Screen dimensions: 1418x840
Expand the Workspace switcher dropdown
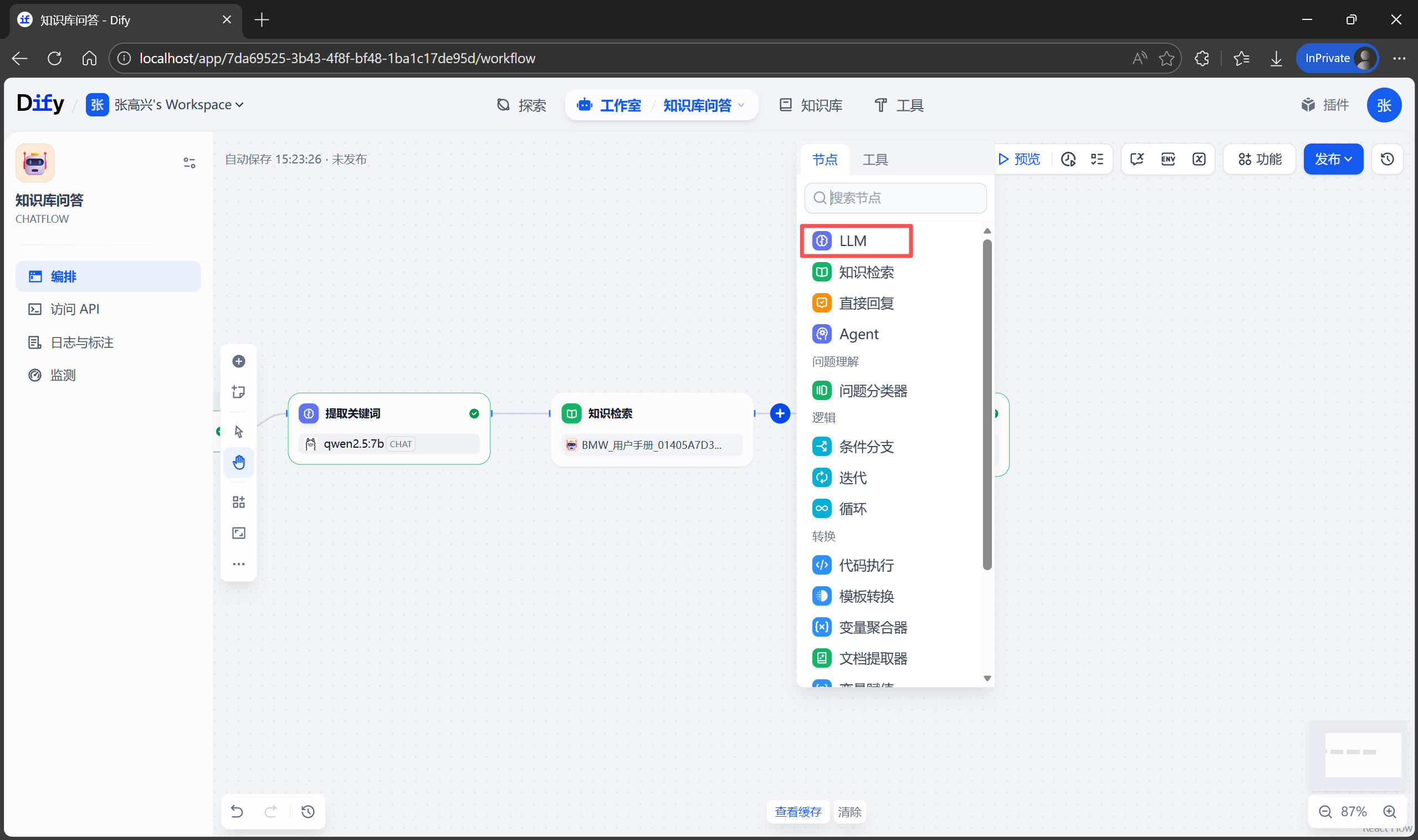coord(179,105)
